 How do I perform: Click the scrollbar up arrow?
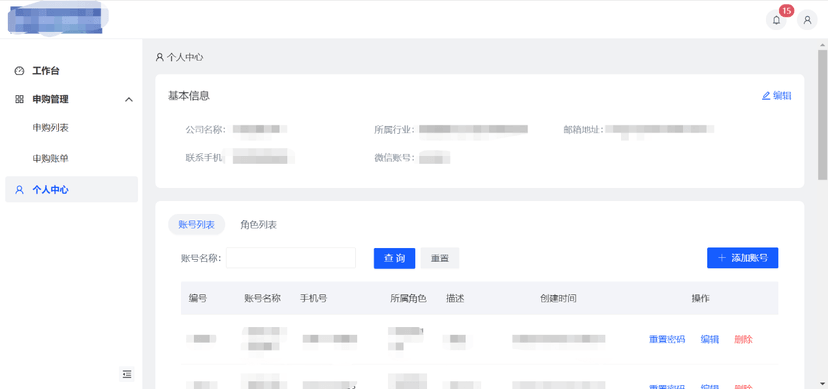click(x=822, y=44)
